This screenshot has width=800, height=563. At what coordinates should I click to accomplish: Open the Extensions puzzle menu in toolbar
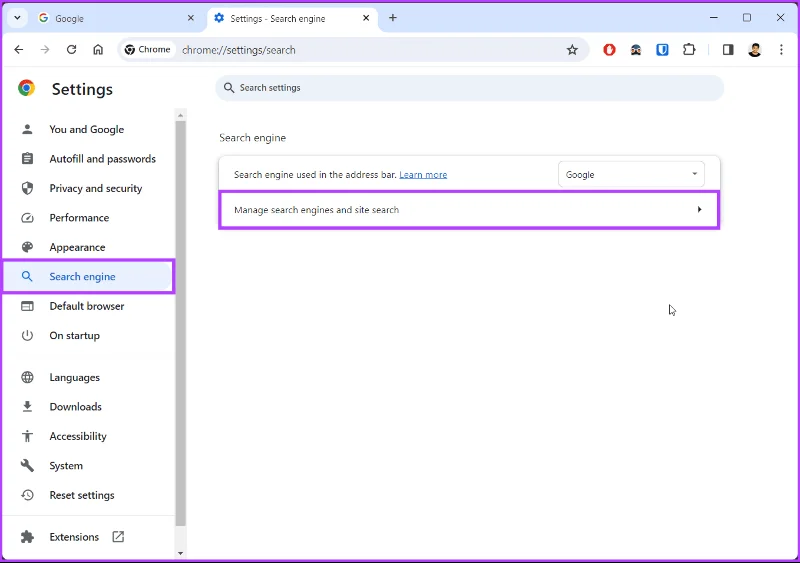[x=689, y=50]
